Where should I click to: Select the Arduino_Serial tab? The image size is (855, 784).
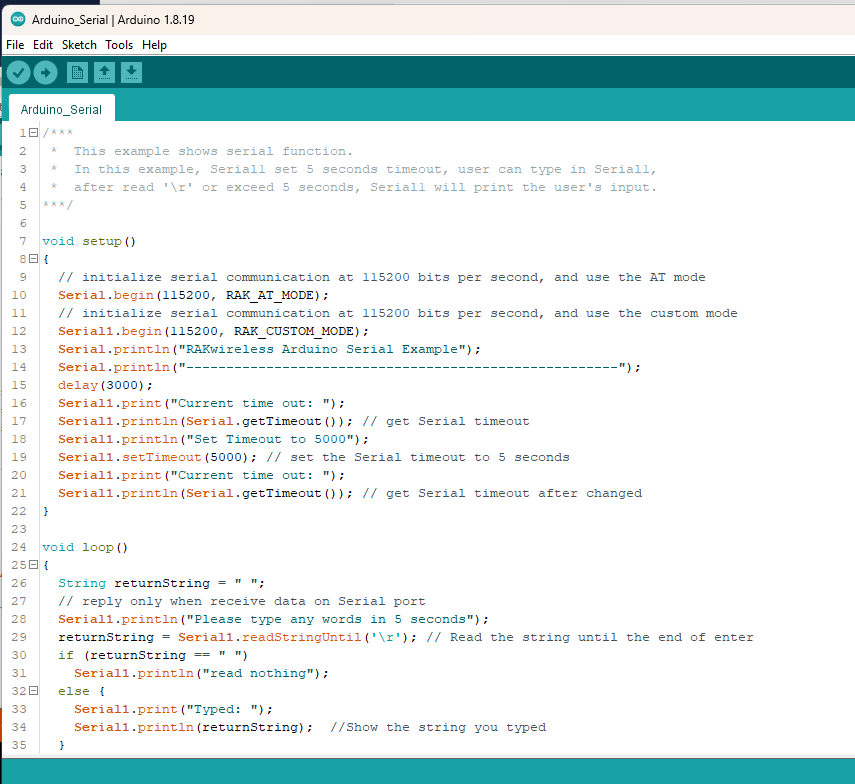61,109
